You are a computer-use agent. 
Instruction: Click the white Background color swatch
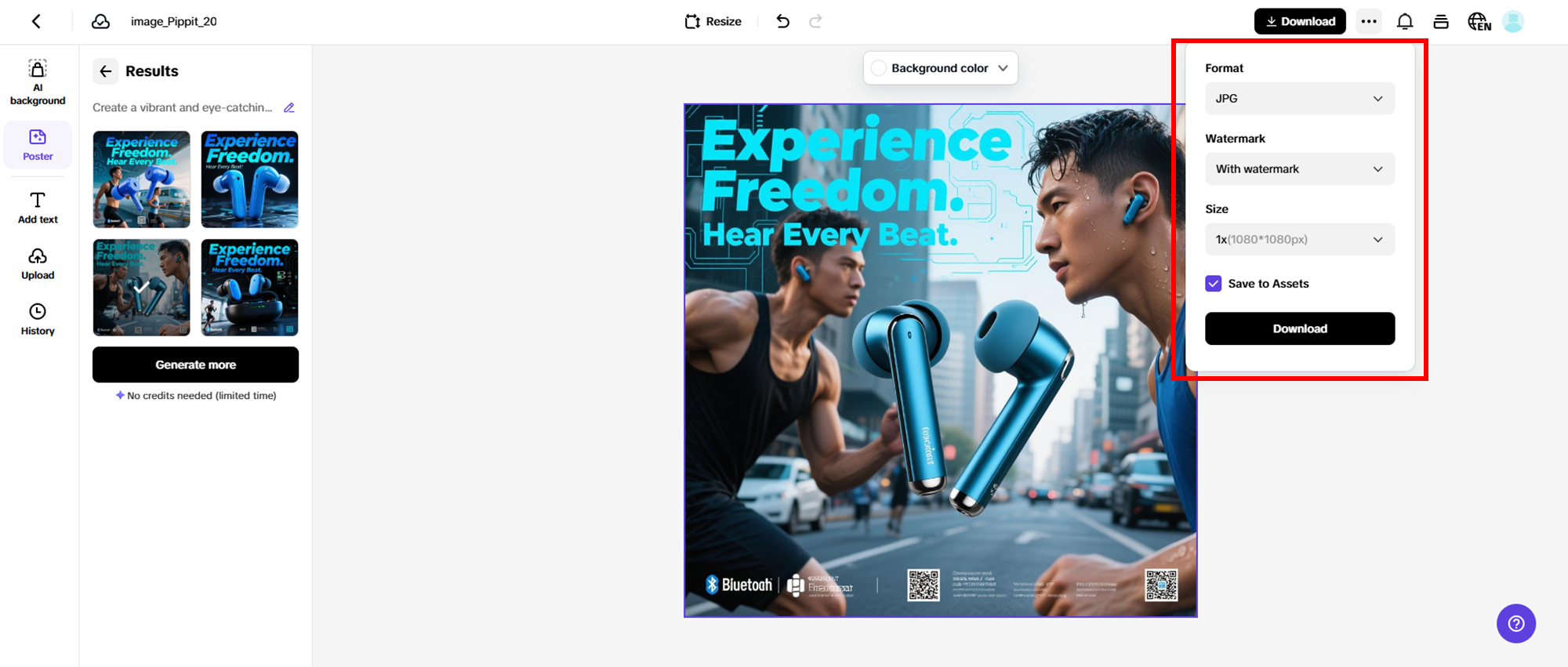pyautogui.click(x=879, y=68)
